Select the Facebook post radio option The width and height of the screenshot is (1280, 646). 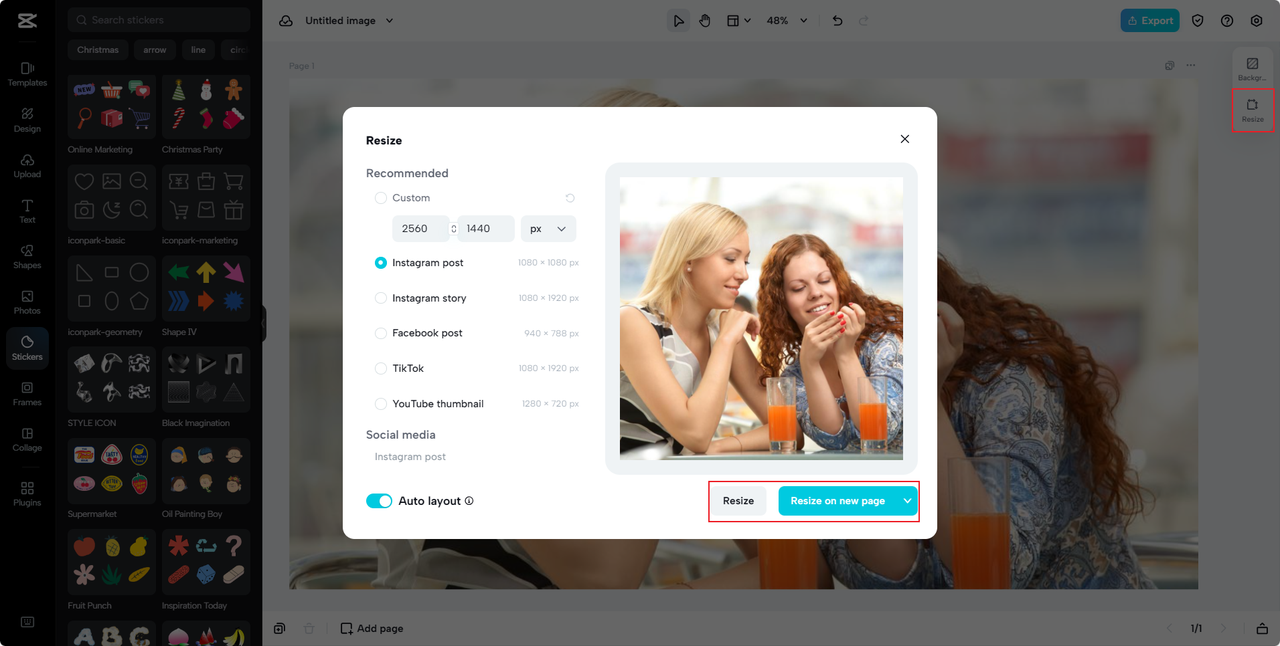click(x=381, y=333)
